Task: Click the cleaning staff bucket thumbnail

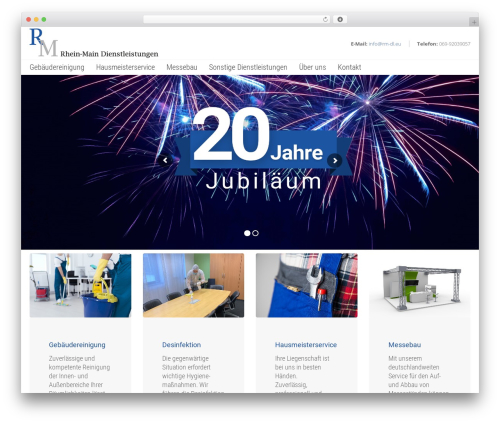Action: coord(80,285)
